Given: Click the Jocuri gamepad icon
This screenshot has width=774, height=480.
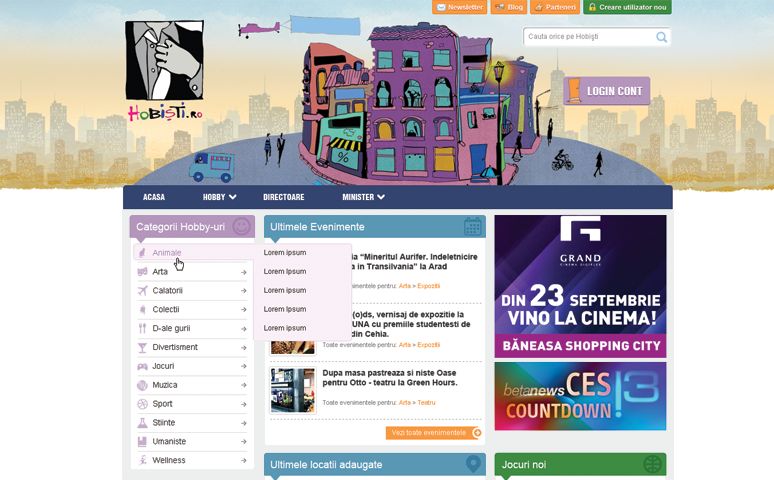Looking at the screenshot, I should pyautogui.click(x=142, y=366).
